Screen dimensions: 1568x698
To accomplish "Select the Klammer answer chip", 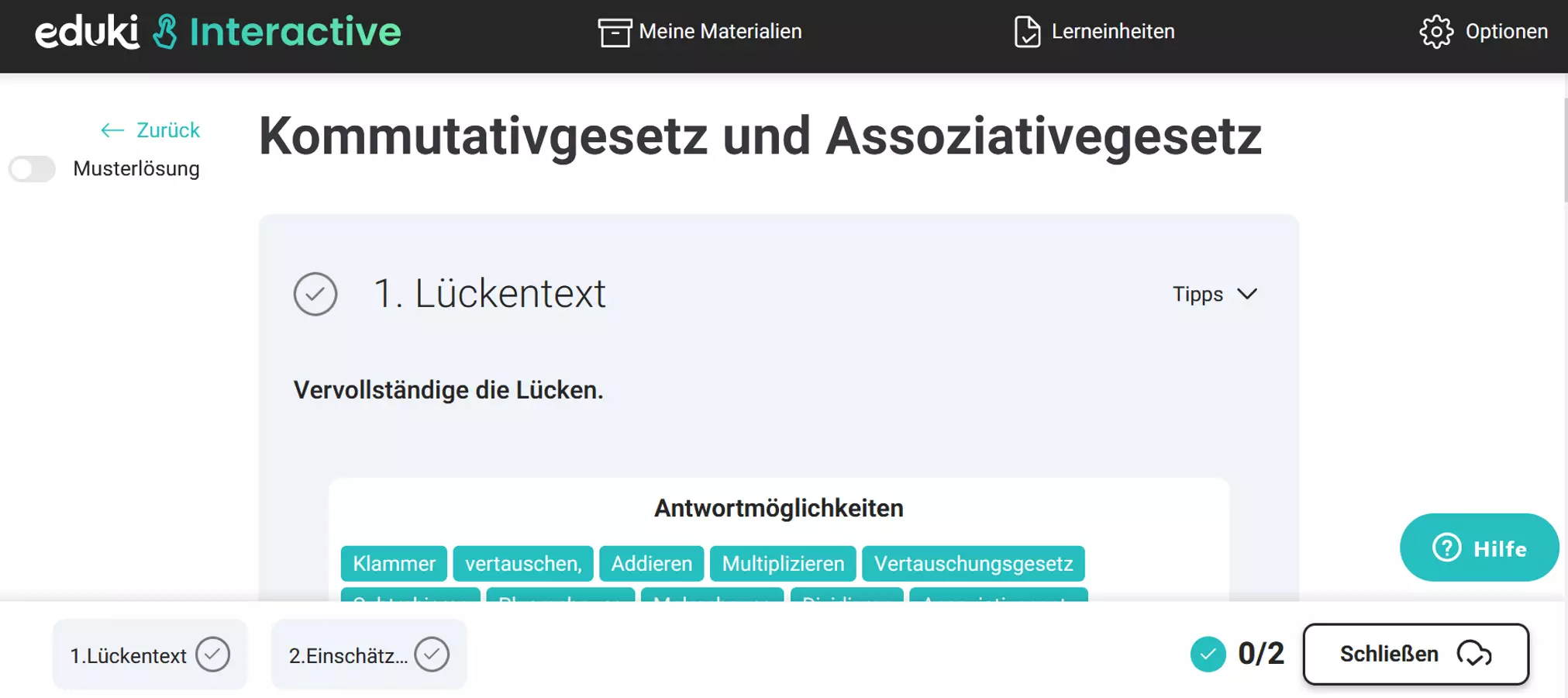I will coord(394,564).
